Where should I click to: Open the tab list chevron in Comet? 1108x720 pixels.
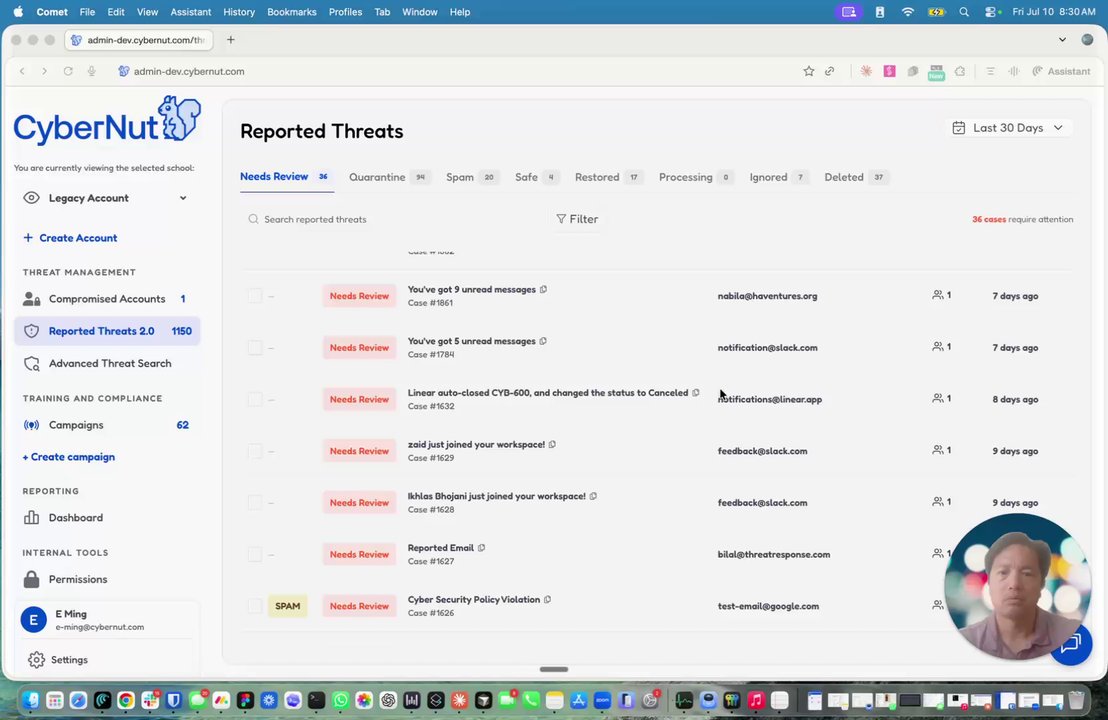(1062, 40)
